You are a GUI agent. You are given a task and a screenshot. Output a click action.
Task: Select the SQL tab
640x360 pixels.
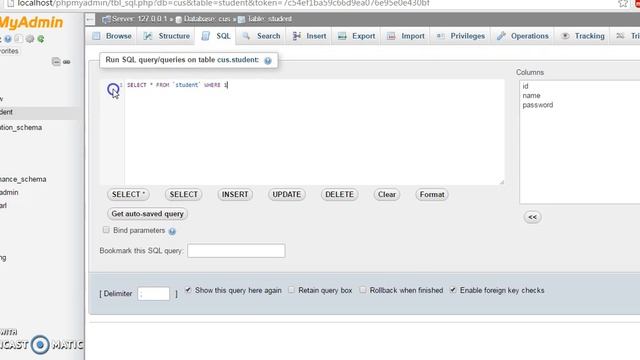(x=216, y=36)
